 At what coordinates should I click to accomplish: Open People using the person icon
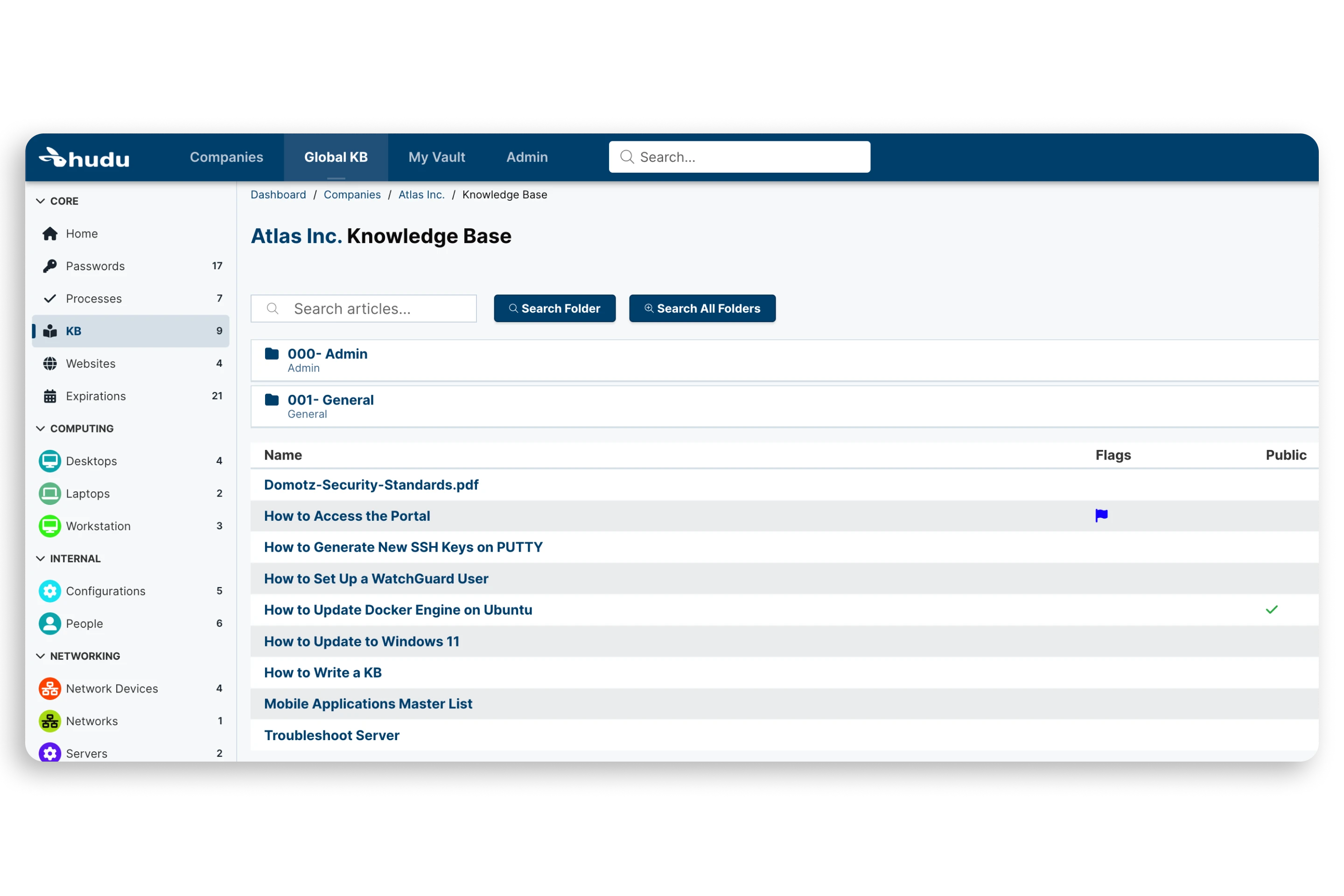click(50, 623)
